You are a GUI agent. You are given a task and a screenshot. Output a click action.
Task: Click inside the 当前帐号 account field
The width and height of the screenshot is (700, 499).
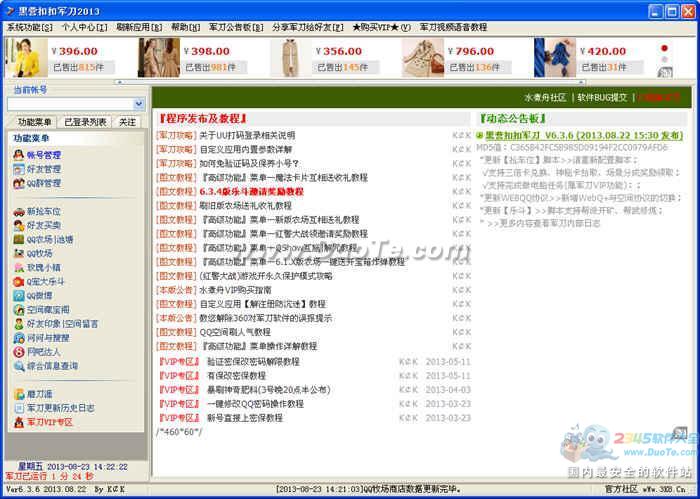tap(71, 104)
